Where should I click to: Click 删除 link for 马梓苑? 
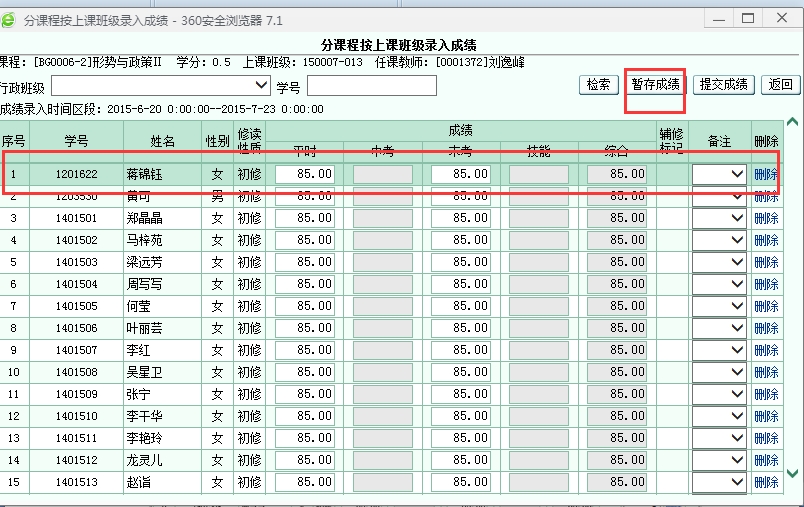[766, 240]
